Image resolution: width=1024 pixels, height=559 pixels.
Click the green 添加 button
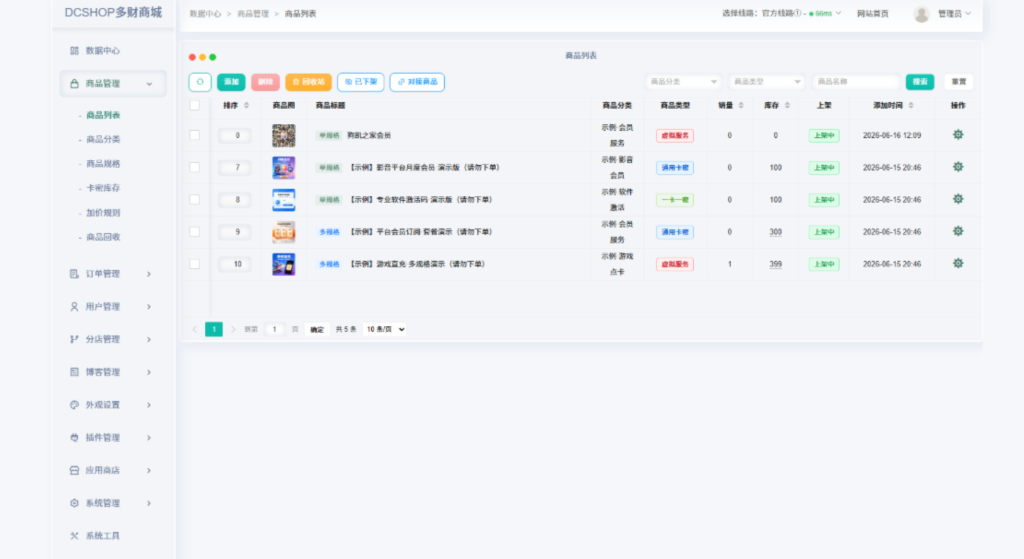[231, 82]
